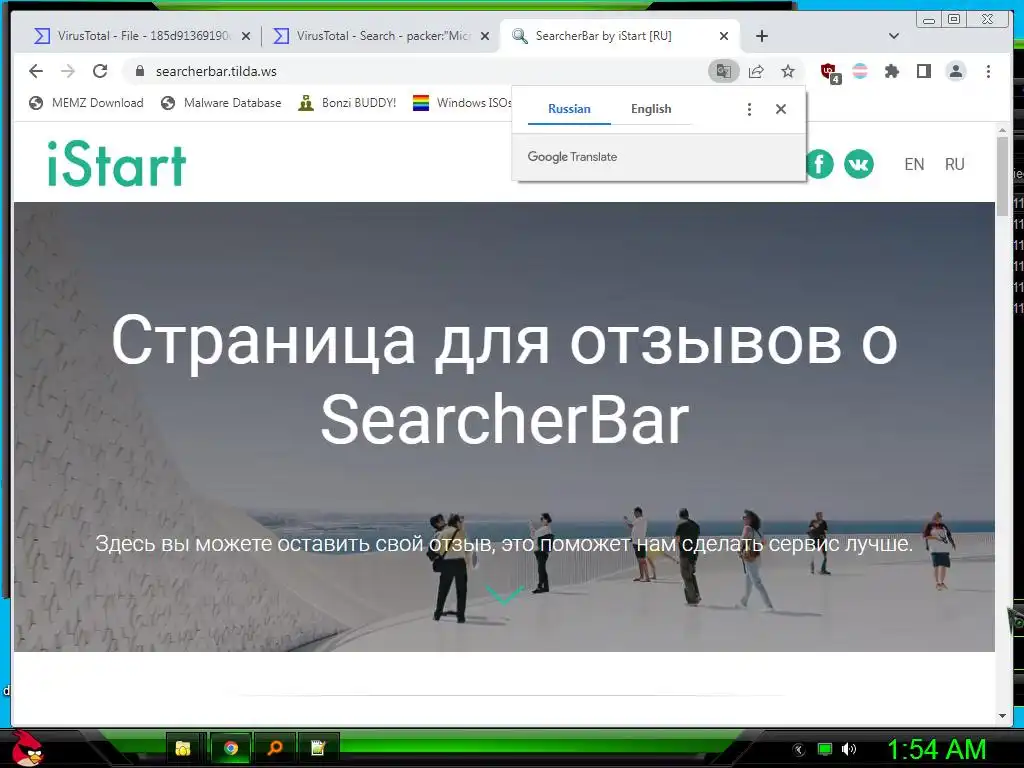
Task: Open the uBlock Origin extension icon
Action: pos(830,72)
